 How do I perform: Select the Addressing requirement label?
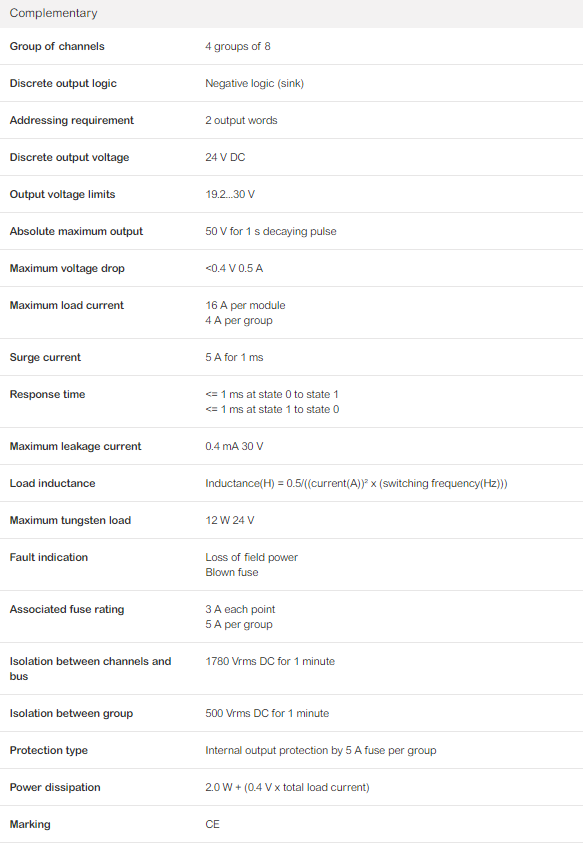click(71, 120)
